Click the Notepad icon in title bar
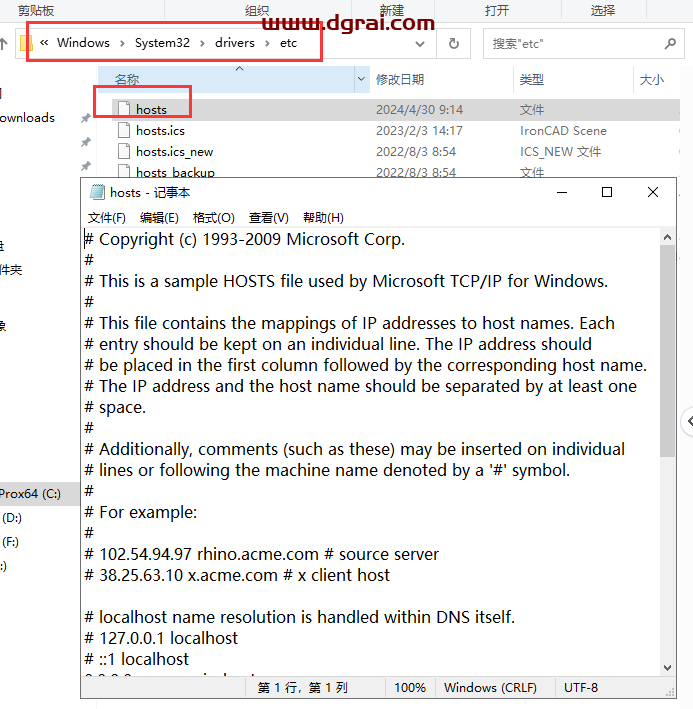This screenshot has height=709, width=693. pos(97,192)
